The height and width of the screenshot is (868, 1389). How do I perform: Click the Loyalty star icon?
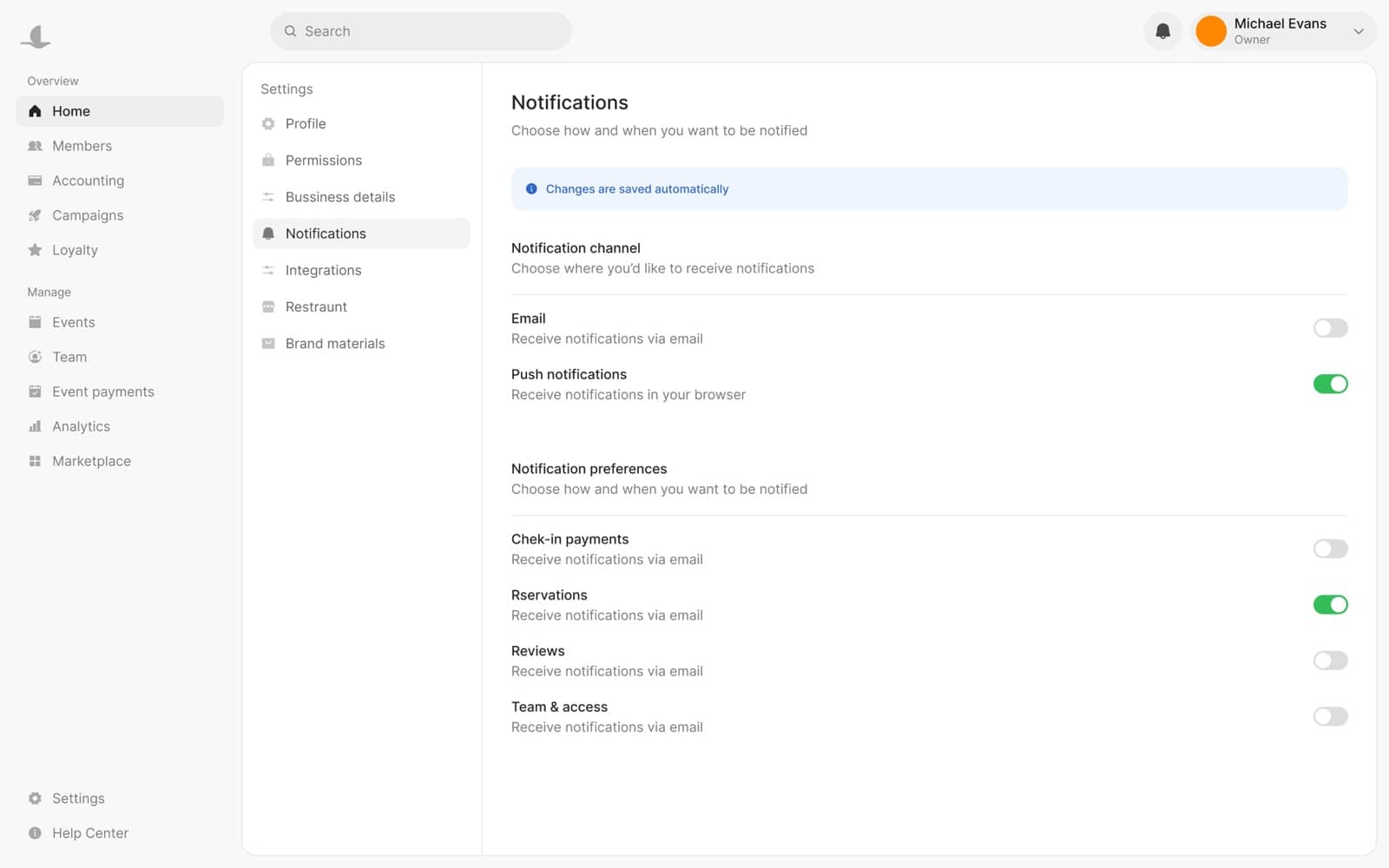(35, 250)
